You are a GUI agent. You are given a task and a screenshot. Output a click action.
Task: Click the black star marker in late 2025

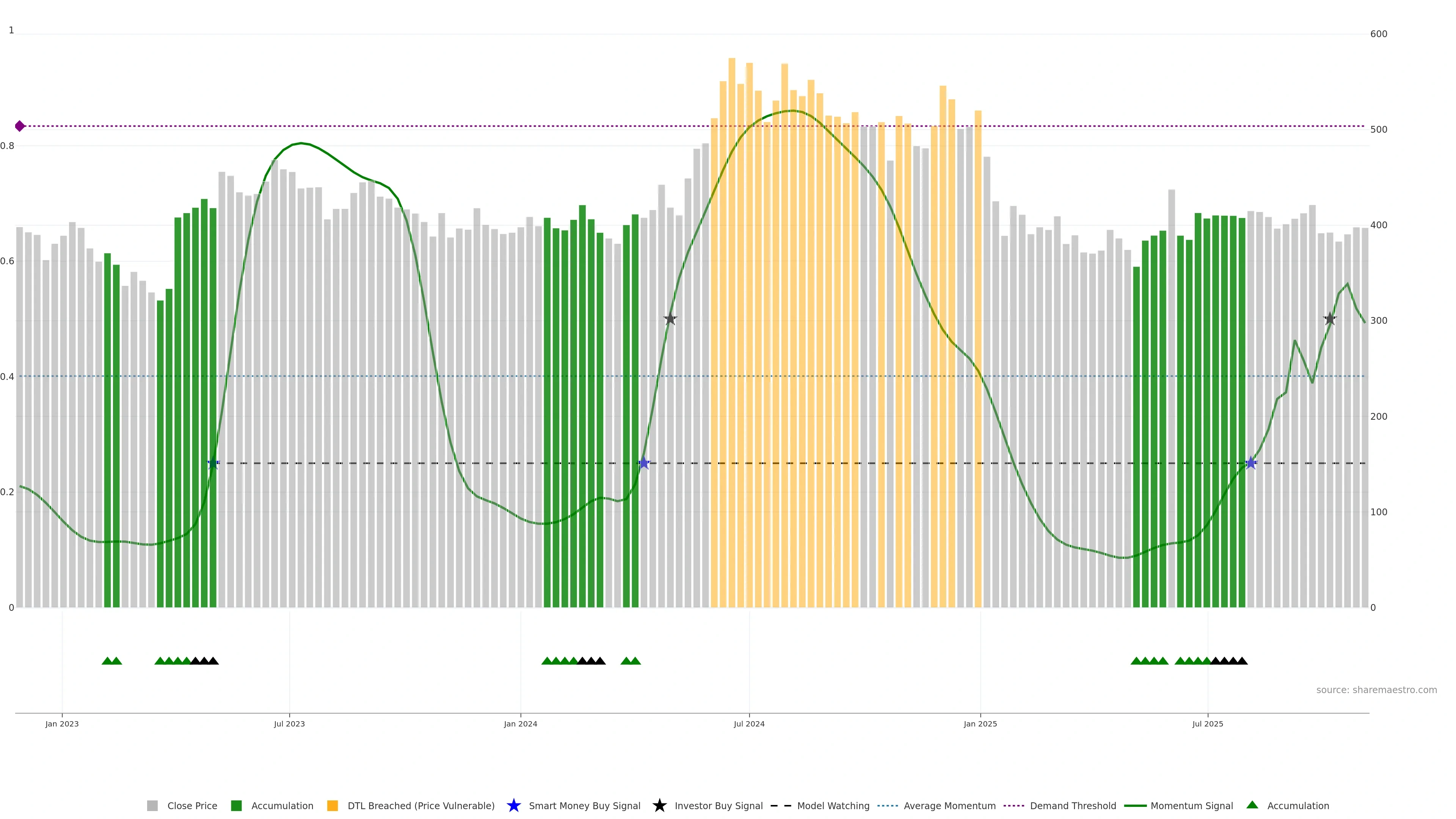(1330, 319)
